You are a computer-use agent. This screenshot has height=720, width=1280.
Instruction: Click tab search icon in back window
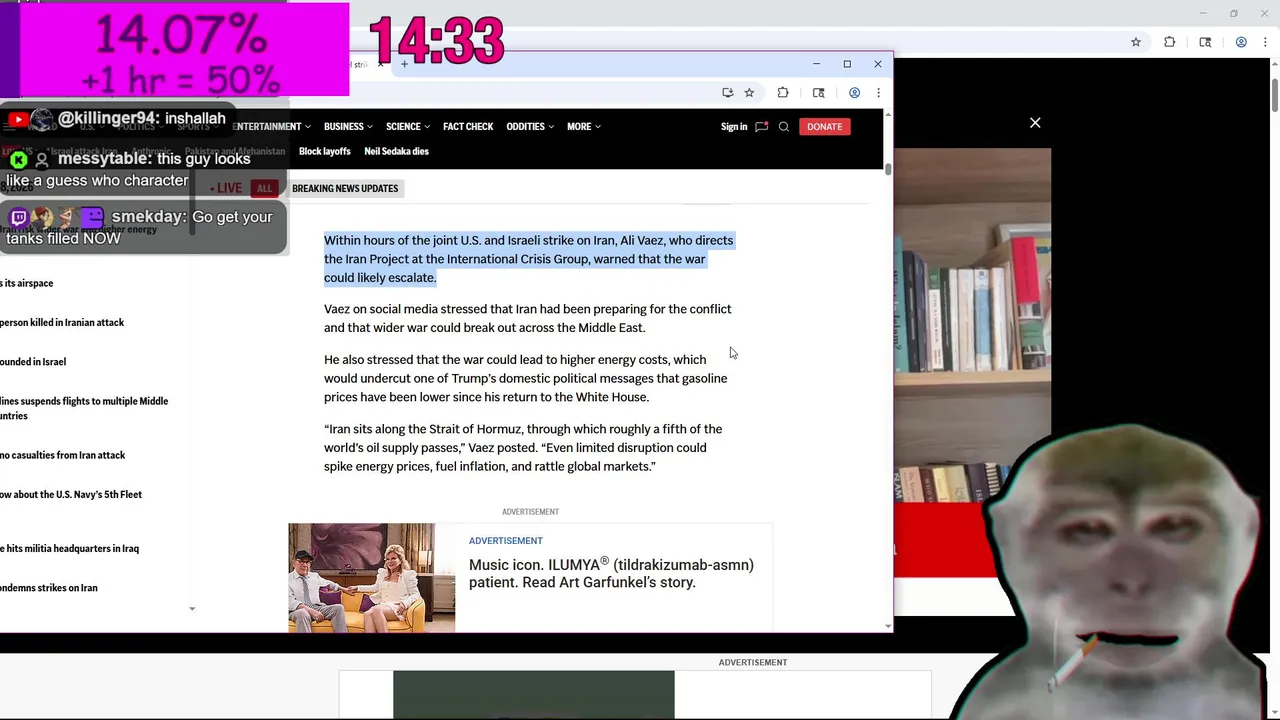pos(1205,42)
